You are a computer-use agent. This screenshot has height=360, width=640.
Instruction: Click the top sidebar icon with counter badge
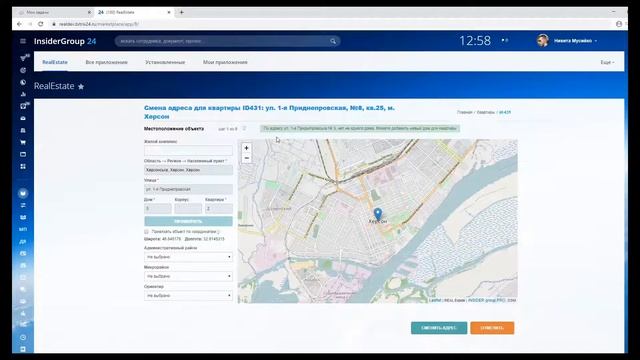coord(24,58)
